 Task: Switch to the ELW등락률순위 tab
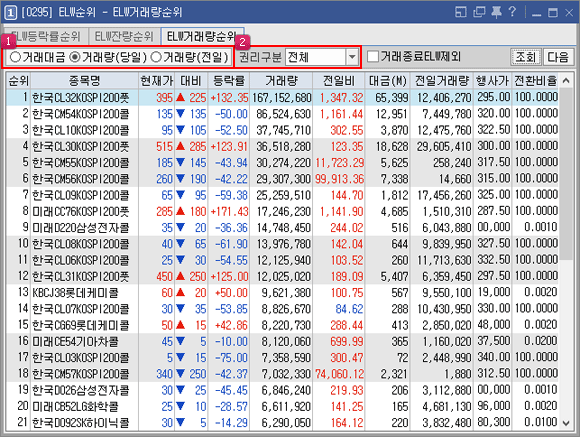45,36
